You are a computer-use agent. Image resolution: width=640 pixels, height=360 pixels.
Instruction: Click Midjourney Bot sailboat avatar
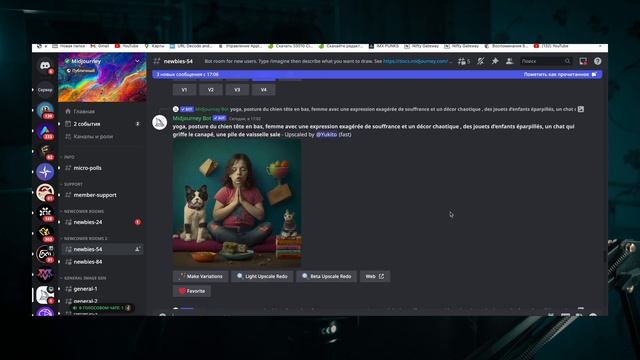[160, 122]
